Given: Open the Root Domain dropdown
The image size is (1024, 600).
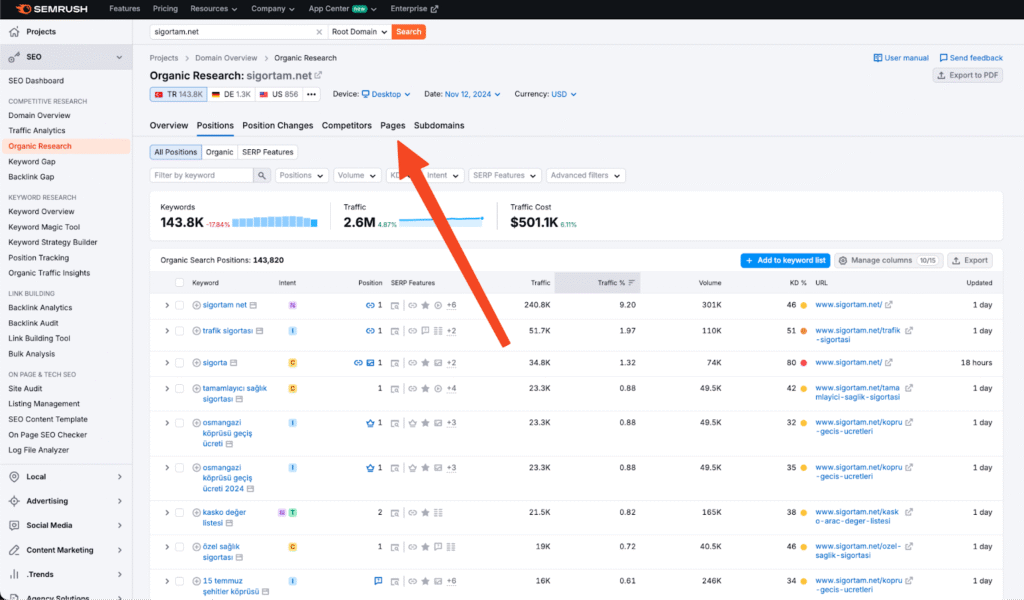Looking at the screenshot, I should [360, 32].
